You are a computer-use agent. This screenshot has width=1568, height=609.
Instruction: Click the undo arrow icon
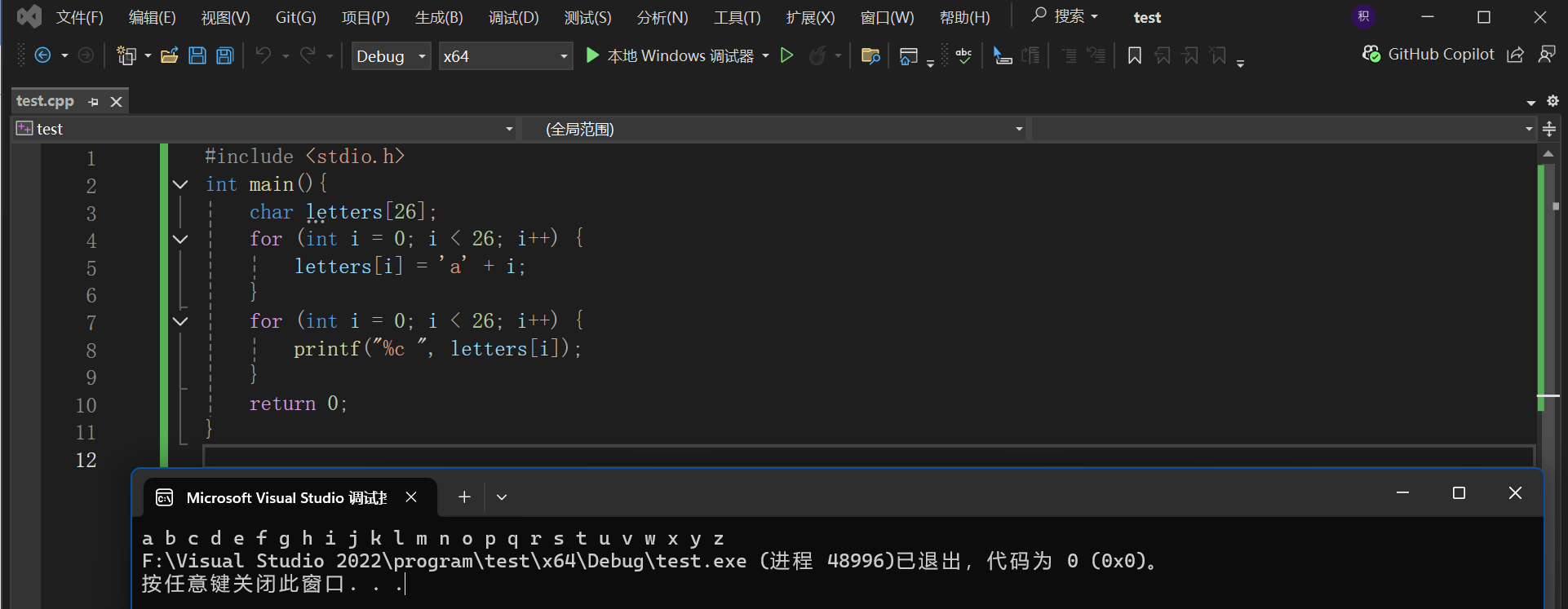tap(263, 55)
